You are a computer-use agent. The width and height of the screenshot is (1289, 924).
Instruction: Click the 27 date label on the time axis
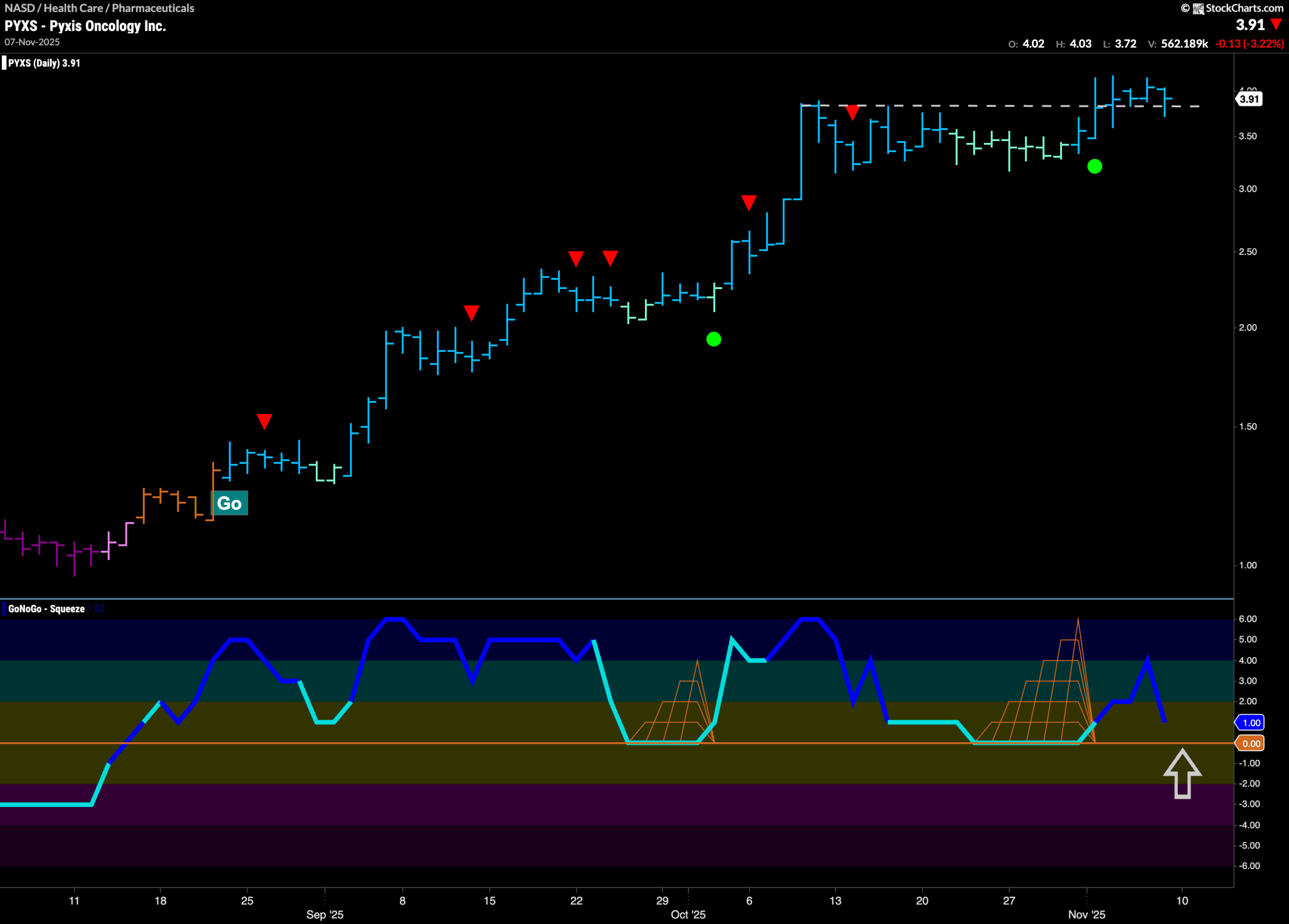(x=1009, y=901)
